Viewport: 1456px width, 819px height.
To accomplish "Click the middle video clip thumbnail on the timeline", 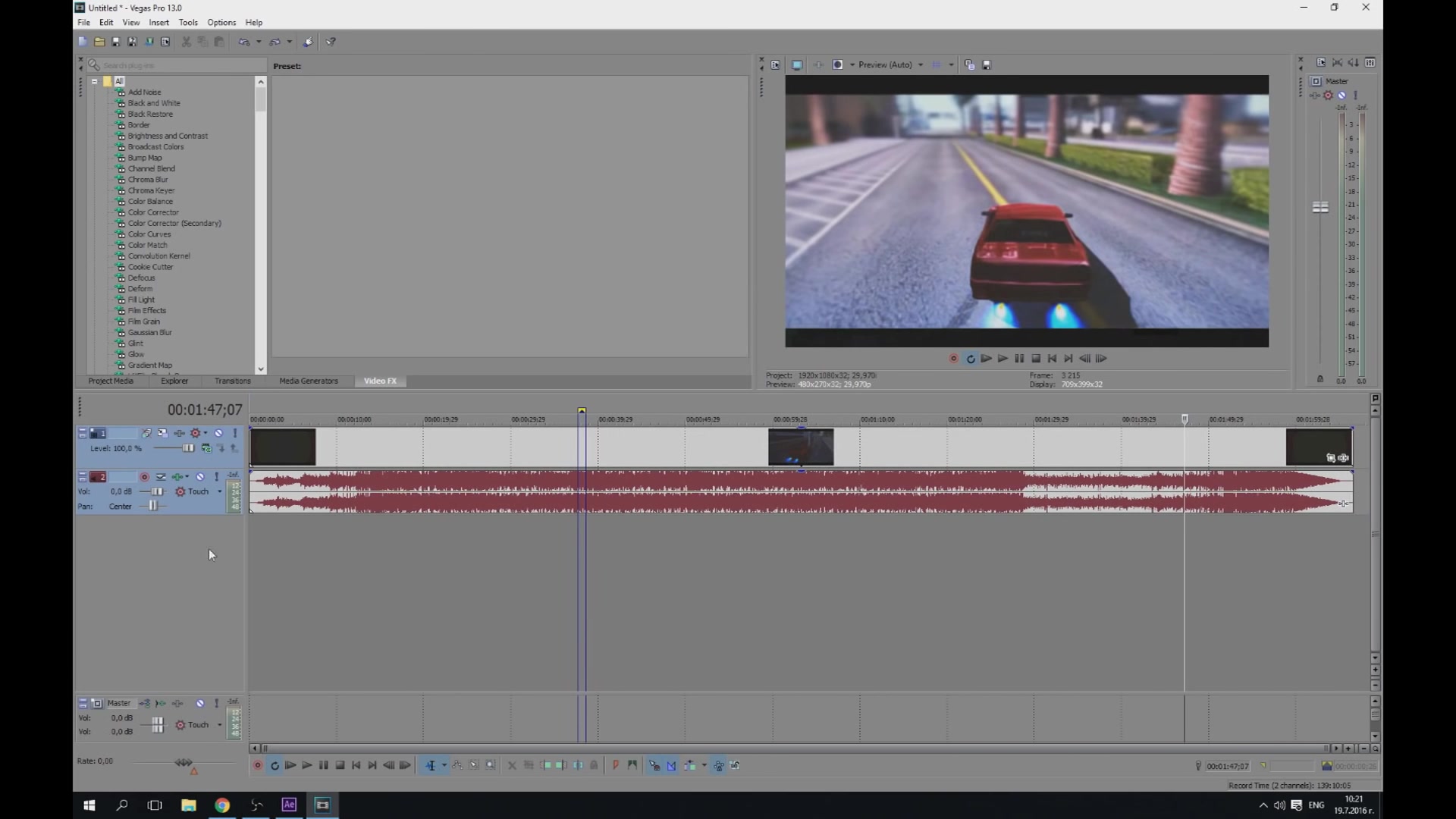I will coord(800,447).
